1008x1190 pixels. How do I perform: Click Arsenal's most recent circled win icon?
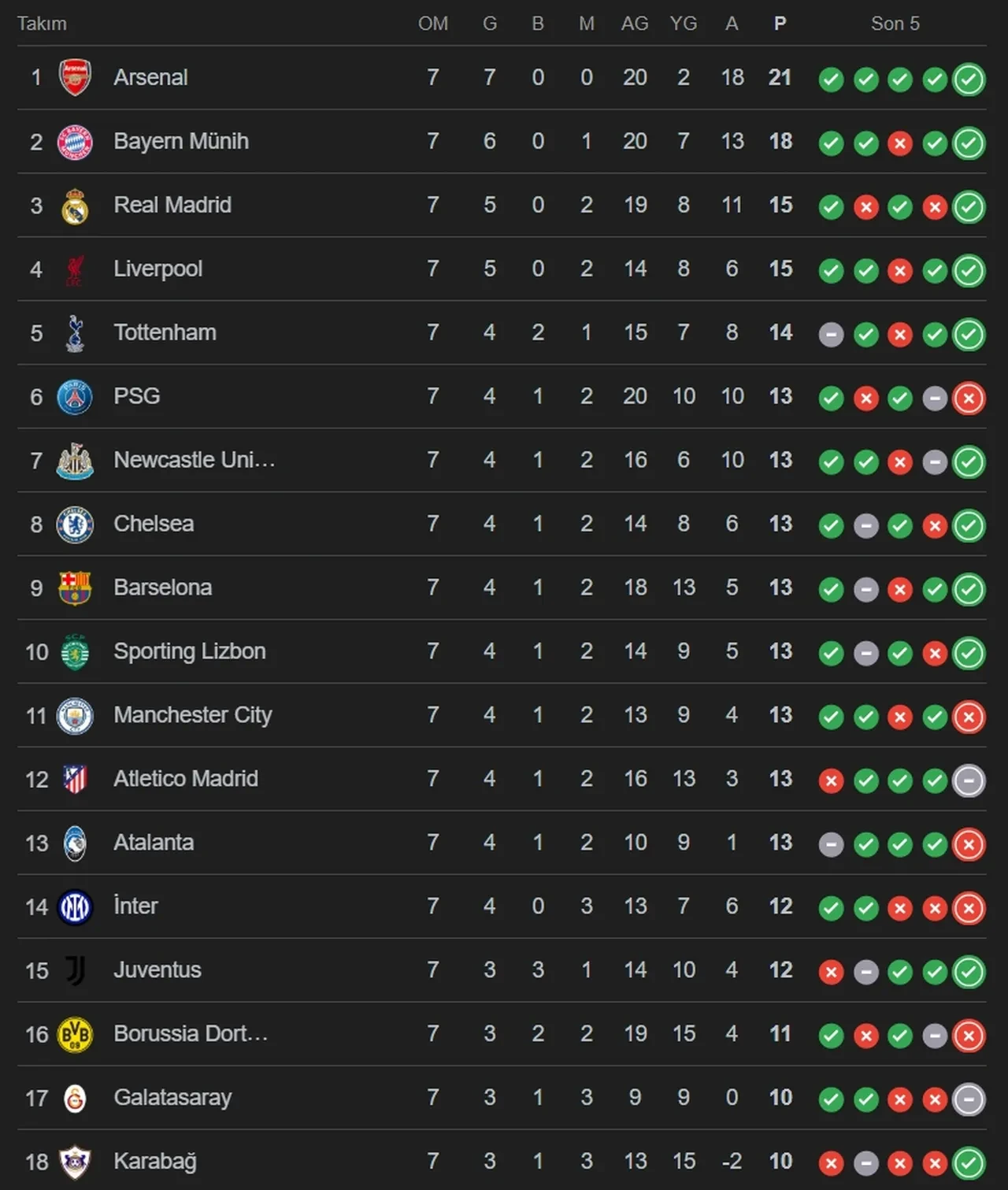[x=969, y=79]
